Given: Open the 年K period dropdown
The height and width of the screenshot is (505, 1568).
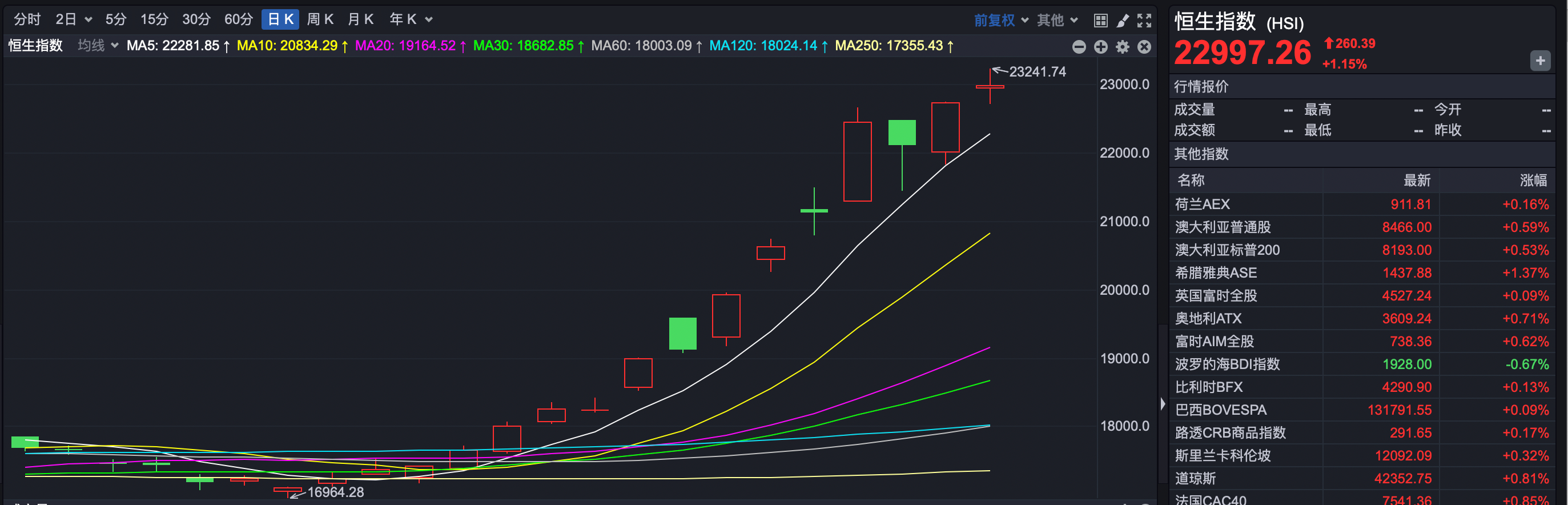Looking at the screenshot, I should (x=411, y=19).
